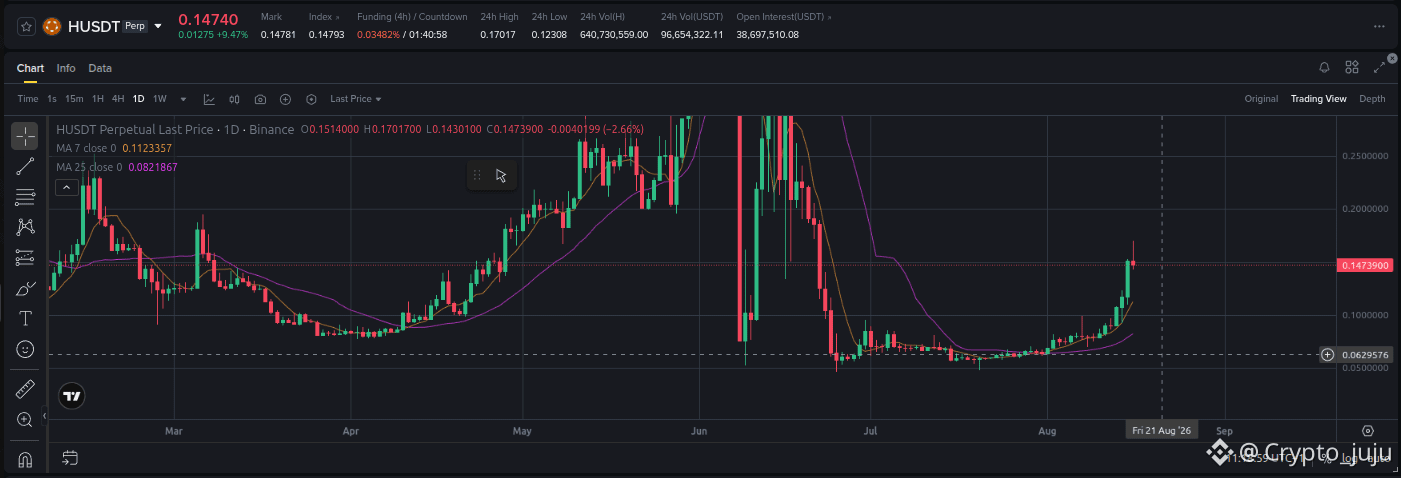The height and width of the screenshot is (478, 1401).
Task: Click the Fri 21 Aug '26 date label
Action: tap(1161, 430)
